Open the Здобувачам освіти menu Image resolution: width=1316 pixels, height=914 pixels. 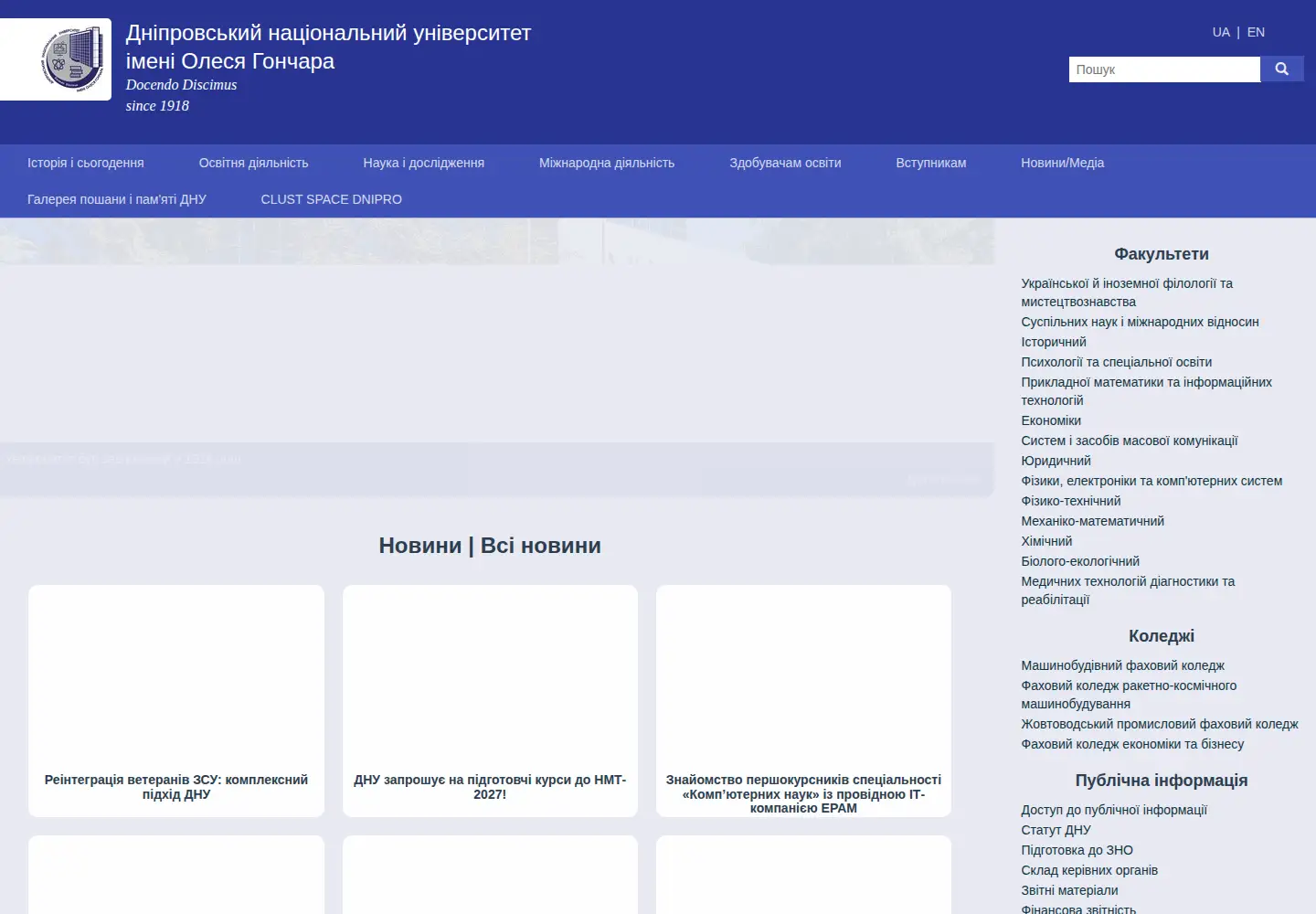785,163
